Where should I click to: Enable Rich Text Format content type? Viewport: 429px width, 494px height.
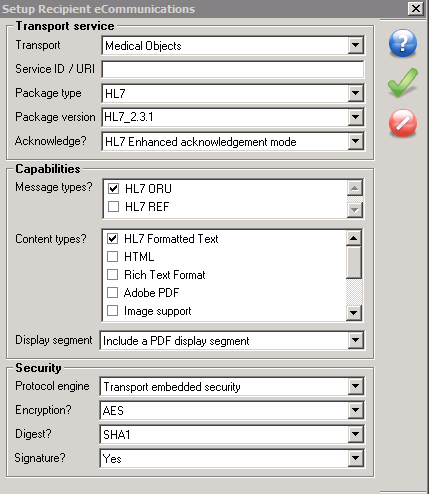click(x=112, y=274)
